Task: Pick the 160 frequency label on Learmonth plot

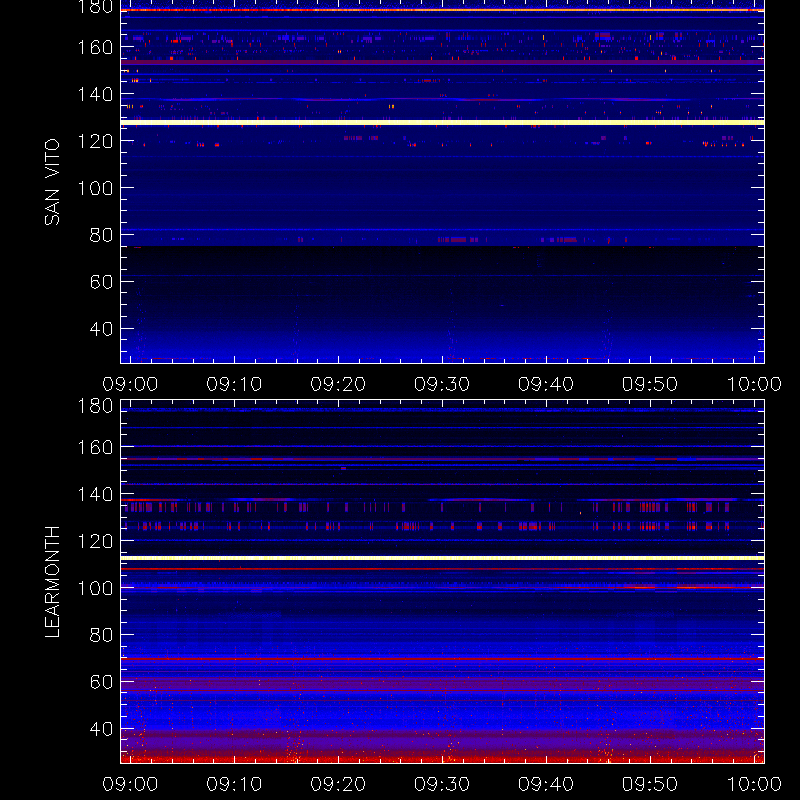Action: click(x=95, y=447)
